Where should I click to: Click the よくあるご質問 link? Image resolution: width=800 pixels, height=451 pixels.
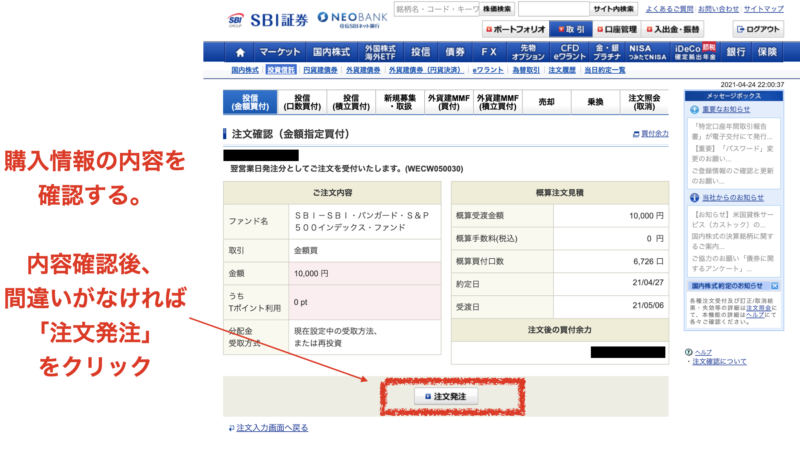tap(669, 9)
